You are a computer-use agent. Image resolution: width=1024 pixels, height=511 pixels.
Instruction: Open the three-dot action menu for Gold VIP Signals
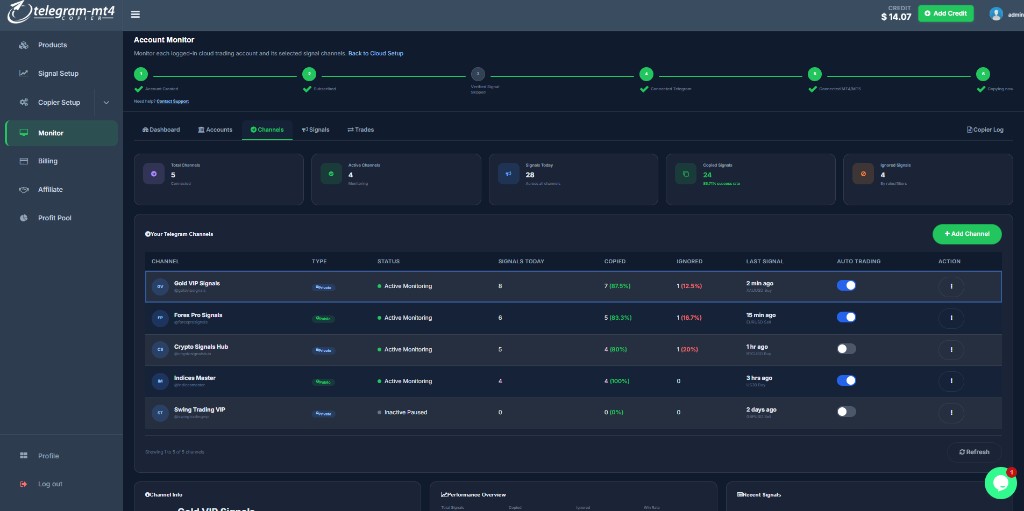click(x=951, y=286)
